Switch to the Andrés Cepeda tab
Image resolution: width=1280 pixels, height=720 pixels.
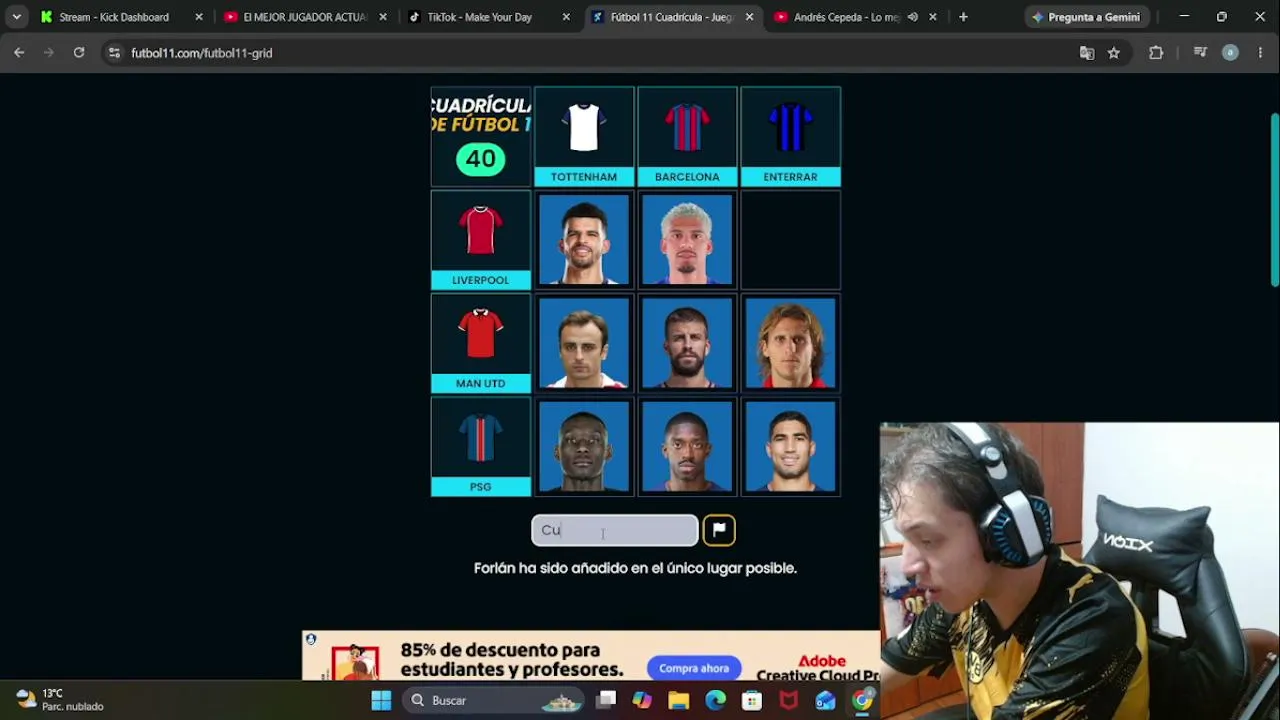pyautogui.click(x=856, y=17)
